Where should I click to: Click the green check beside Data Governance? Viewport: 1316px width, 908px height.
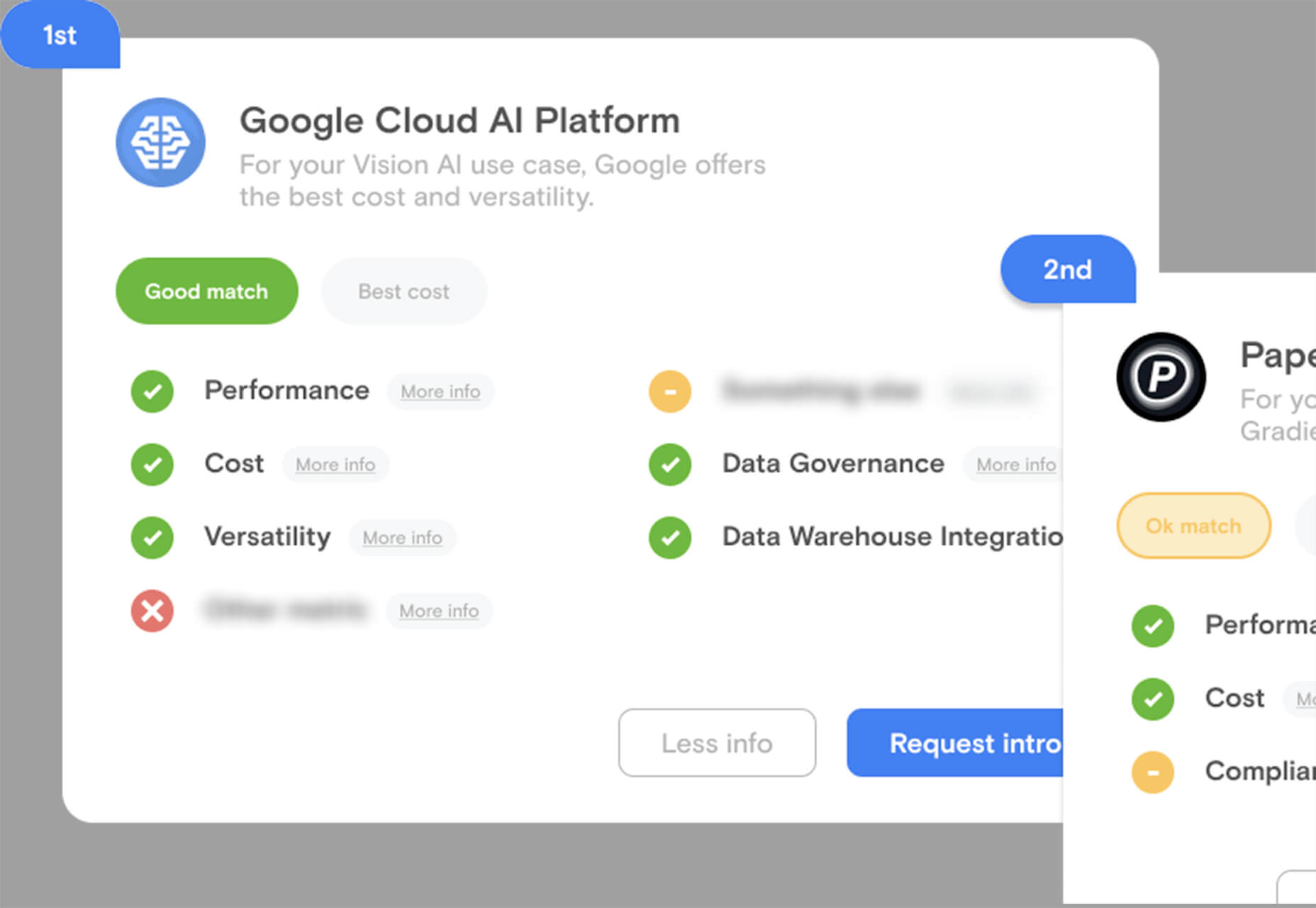pyautogui.click(x=670, y=465)
